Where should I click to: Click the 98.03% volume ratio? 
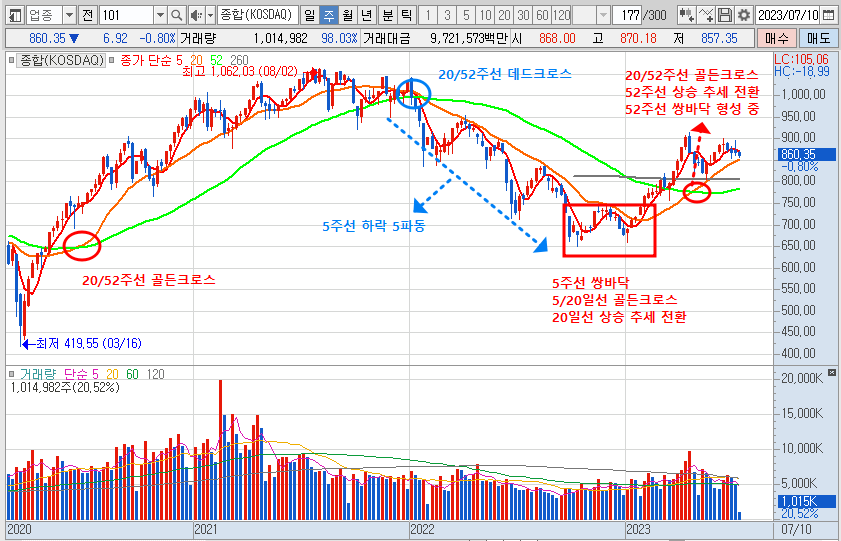pyautogui.click(x=339, y=39)
